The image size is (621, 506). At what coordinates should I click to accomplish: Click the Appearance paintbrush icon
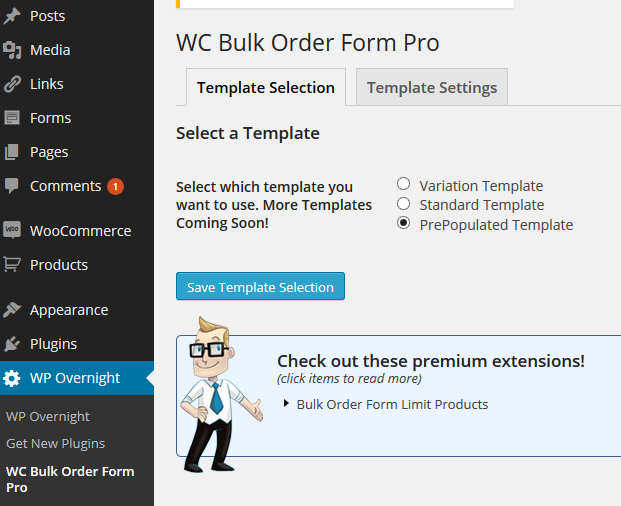coord(11,310)
